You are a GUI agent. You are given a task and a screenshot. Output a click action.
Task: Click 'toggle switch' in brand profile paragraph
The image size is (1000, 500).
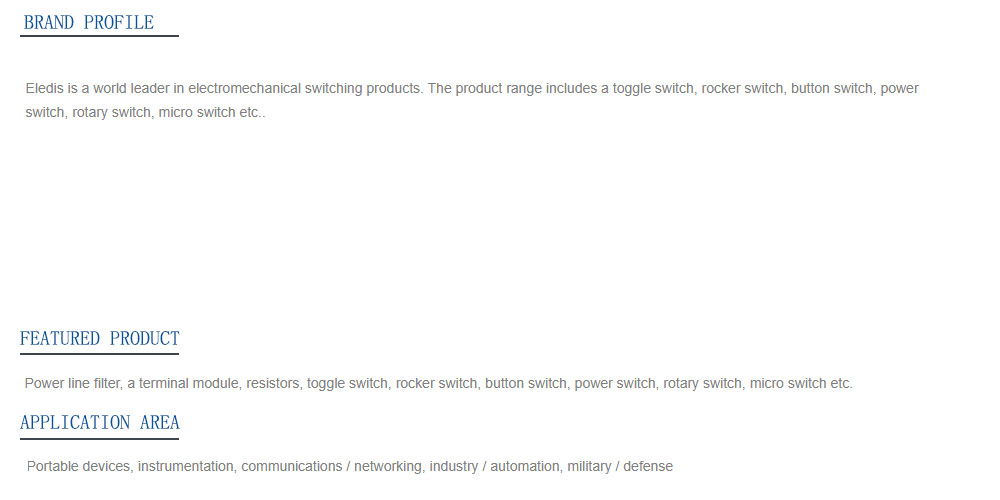coord(652,88)
